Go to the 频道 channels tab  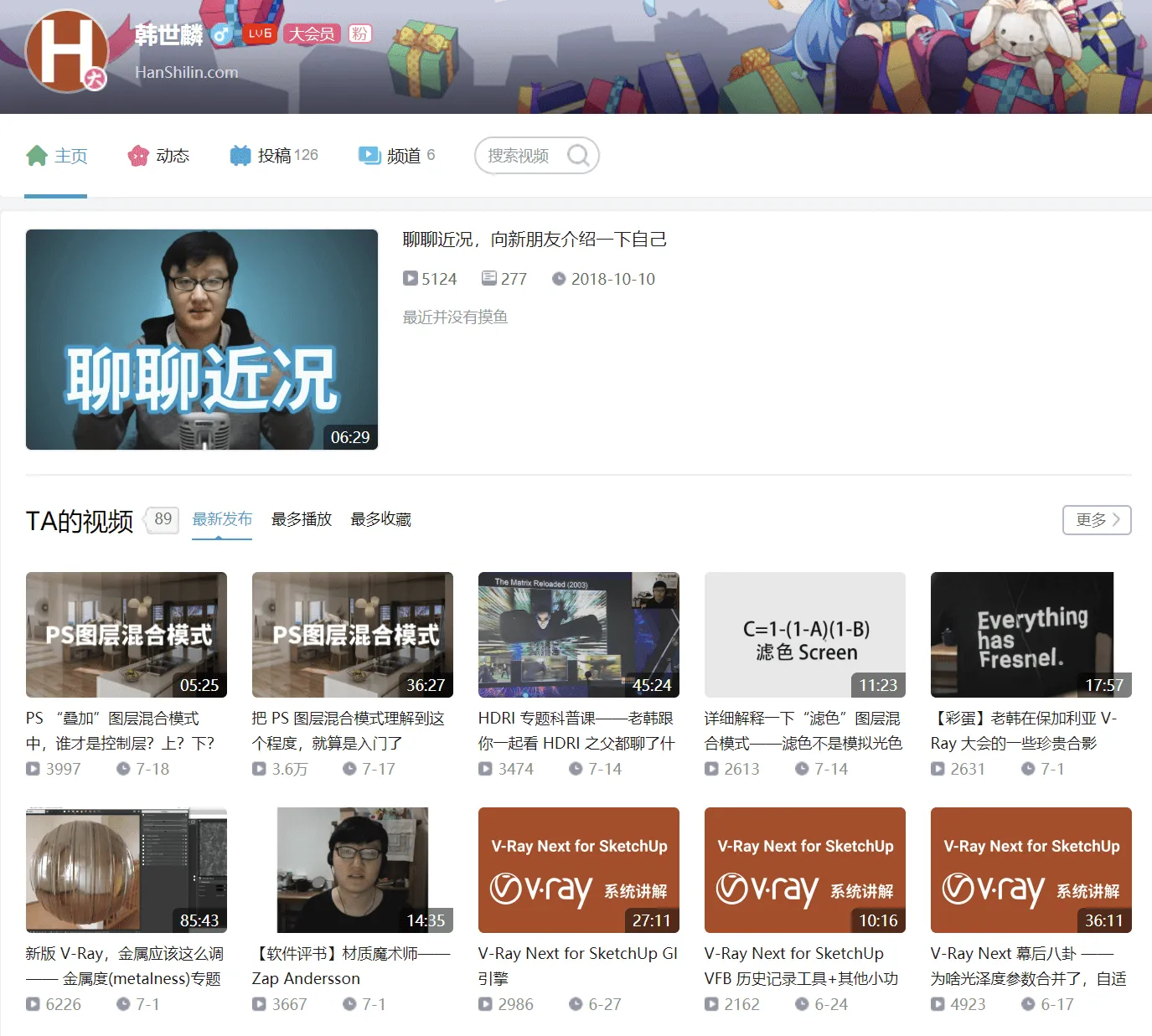396,156
